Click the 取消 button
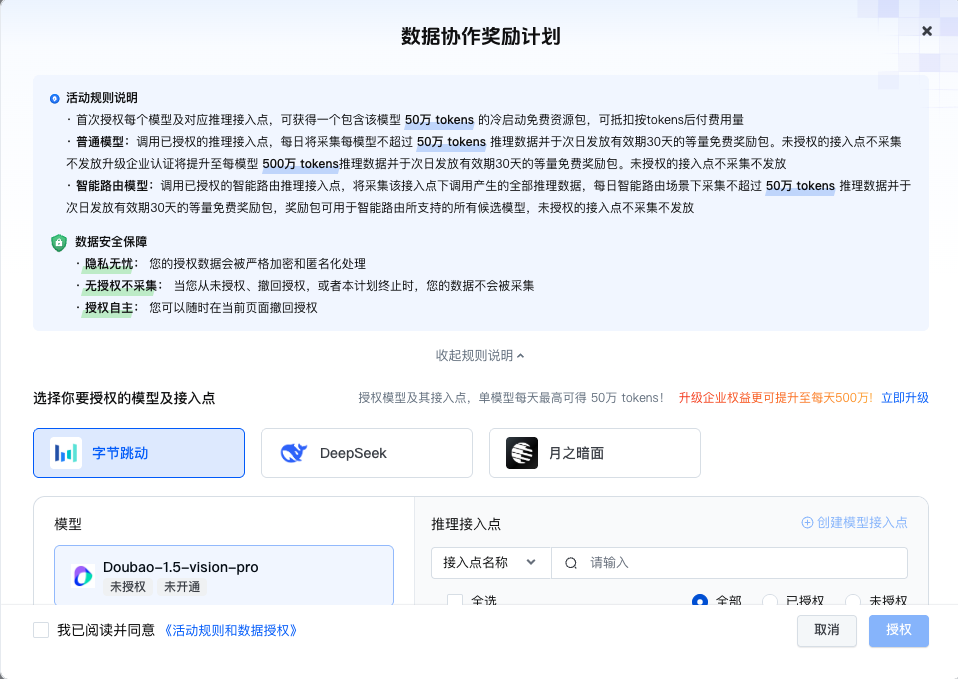The width and height of the screenshot is (958, 679). coord(827,630)
